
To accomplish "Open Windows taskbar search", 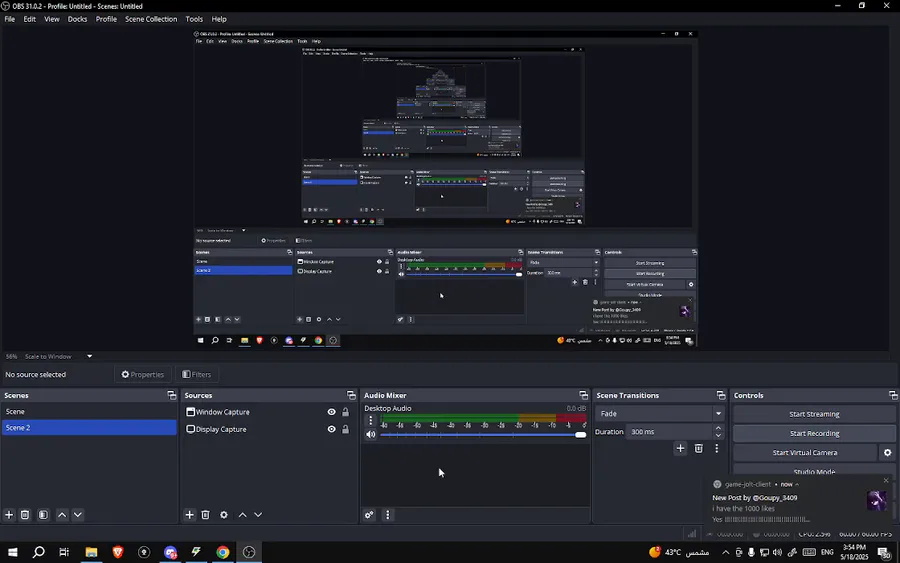I will pos(38,552).
